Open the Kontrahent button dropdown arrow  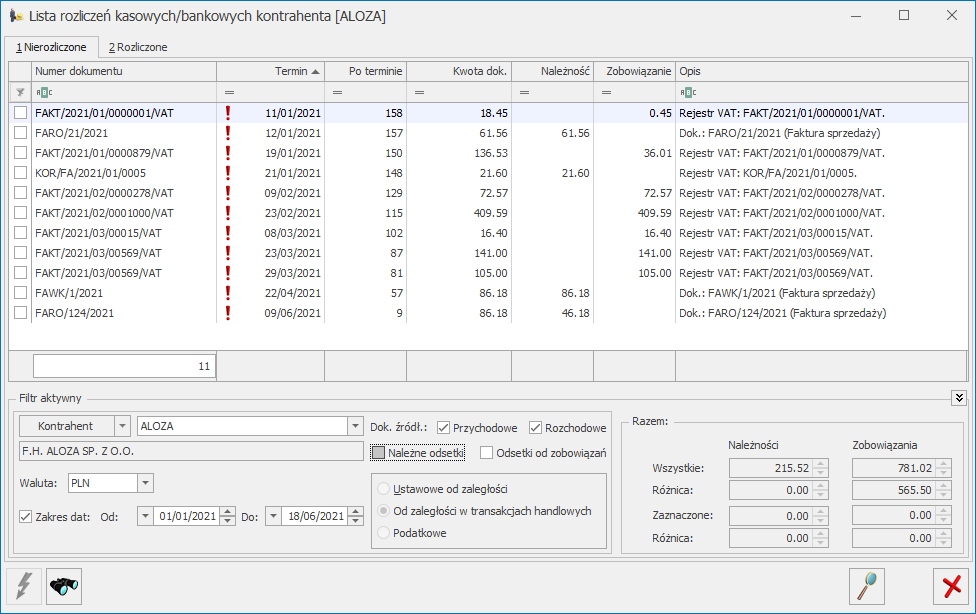[x=122, y=426]
